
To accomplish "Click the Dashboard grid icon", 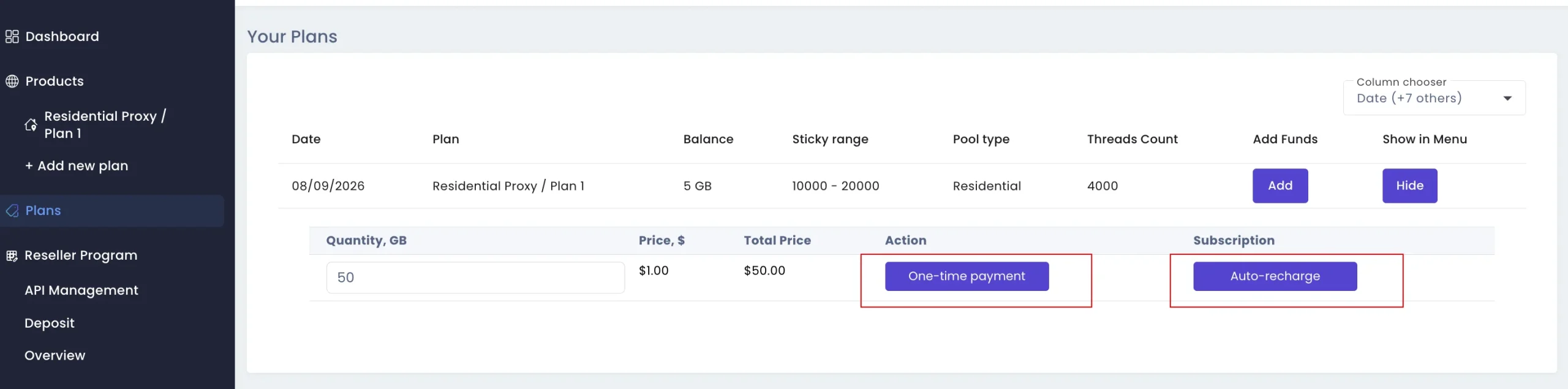I will (x=12, y=37).
